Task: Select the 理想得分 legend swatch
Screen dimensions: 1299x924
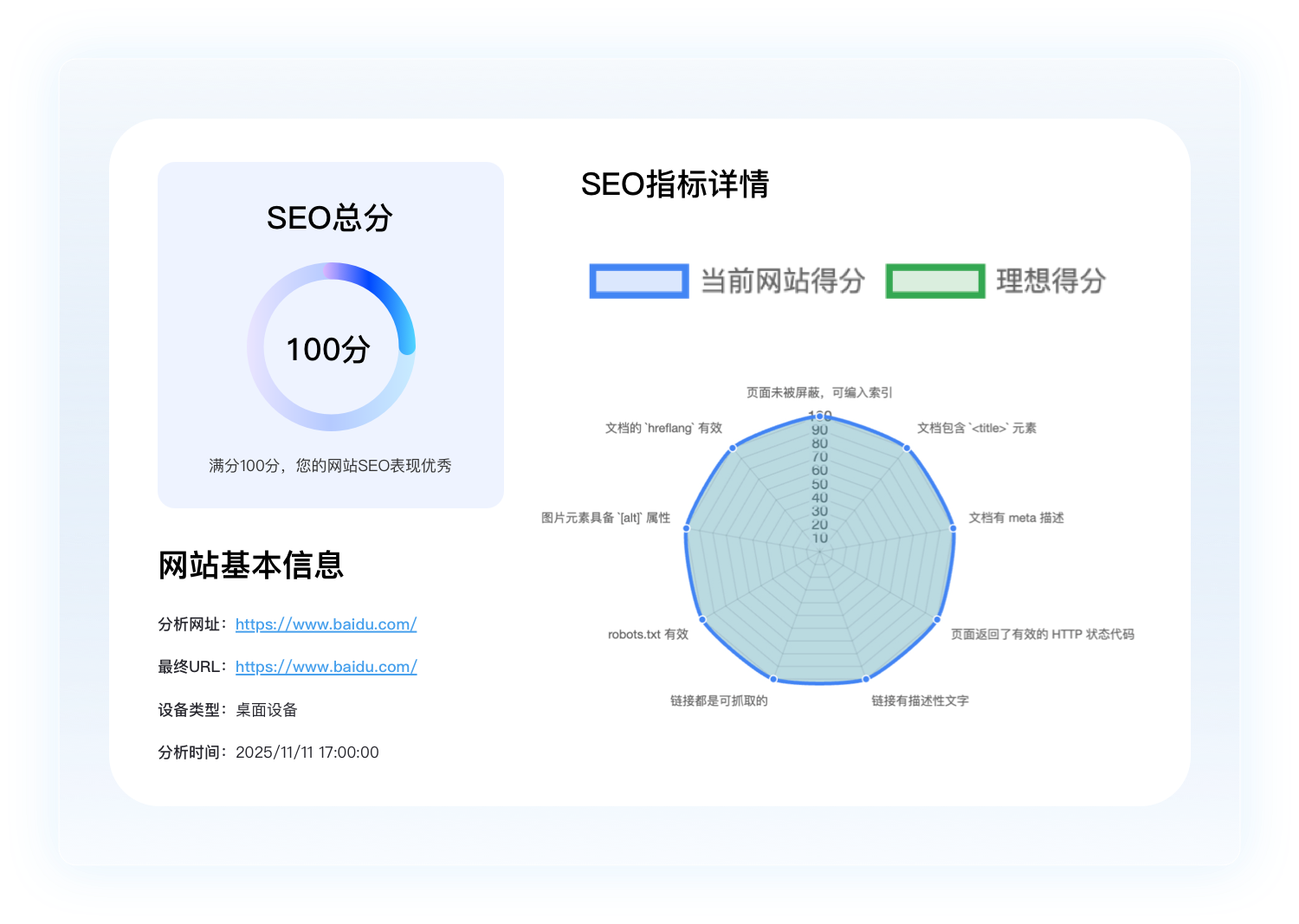Action: coord(935,281)
